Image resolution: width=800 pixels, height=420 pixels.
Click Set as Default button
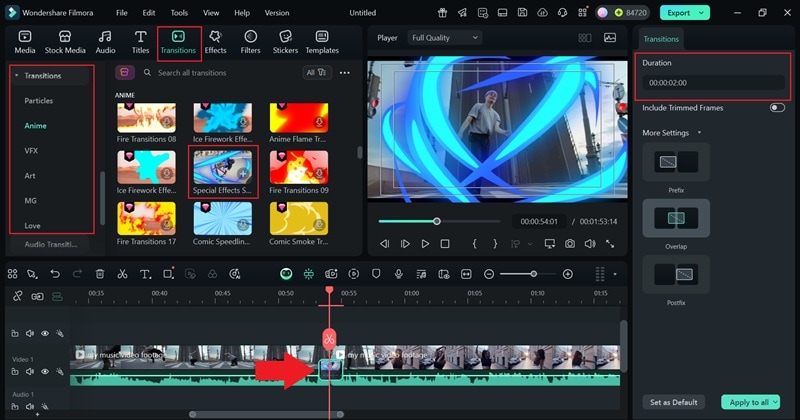[673, 402]
